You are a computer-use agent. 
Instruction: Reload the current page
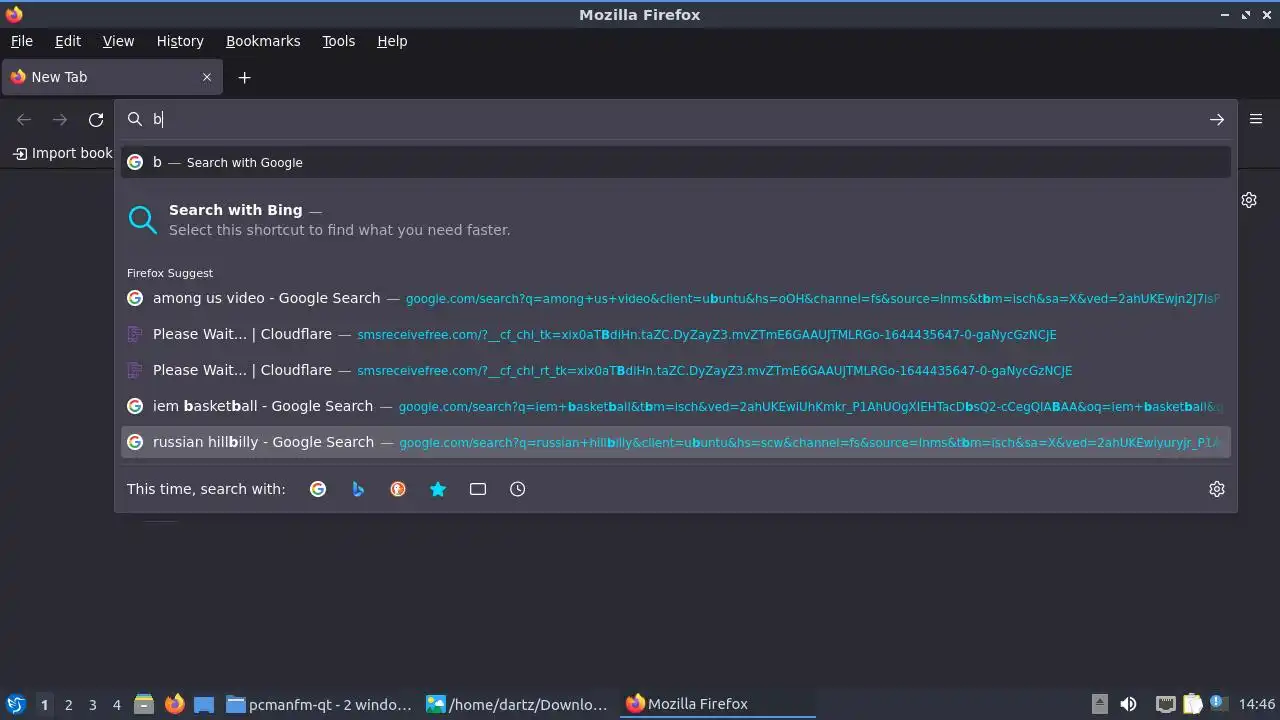[x=96, y=120]
